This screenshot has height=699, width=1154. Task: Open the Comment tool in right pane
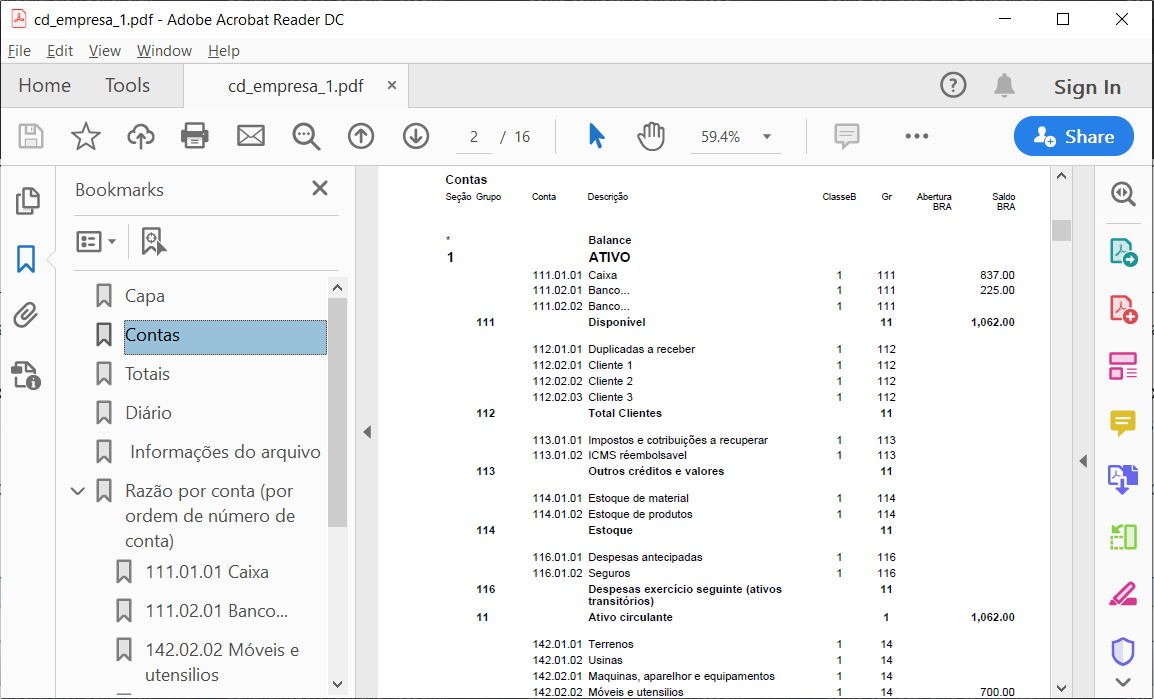pos(1123,423)
